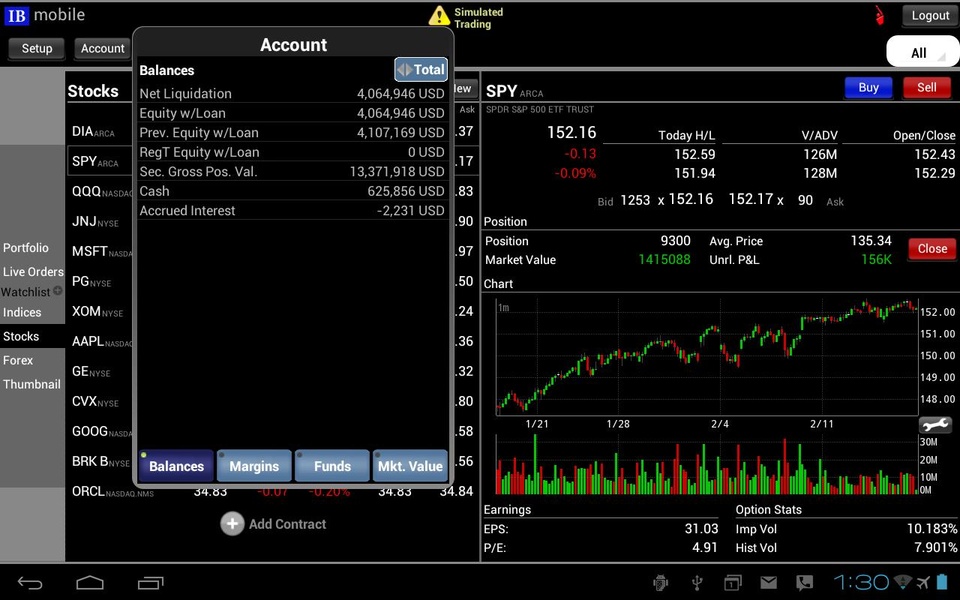
Task: Tap Android back navigation icon
Action: pos(30,583)
